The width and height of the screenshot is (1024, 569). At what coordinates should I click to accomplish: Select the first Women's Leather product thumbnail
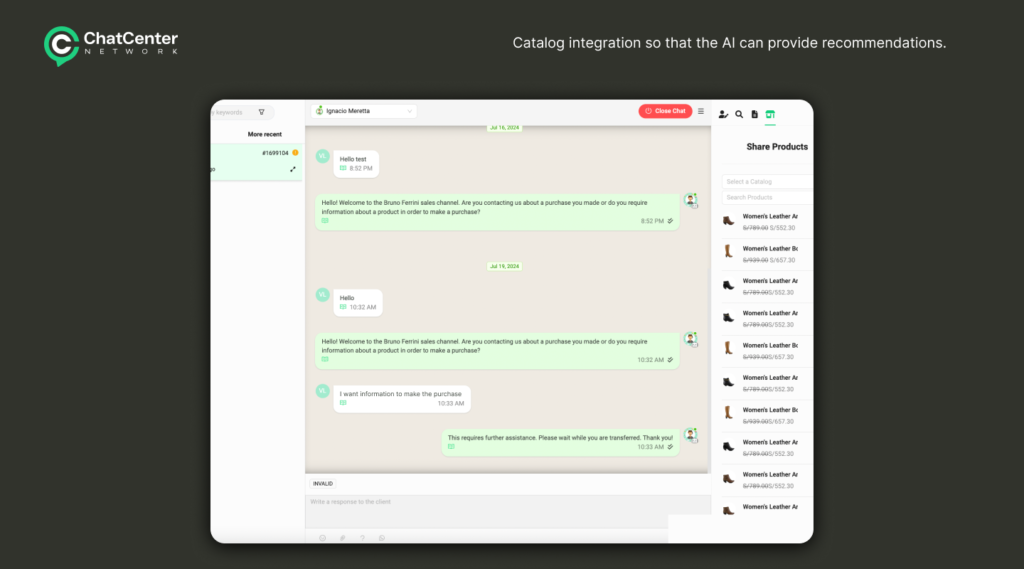point(728,221)
